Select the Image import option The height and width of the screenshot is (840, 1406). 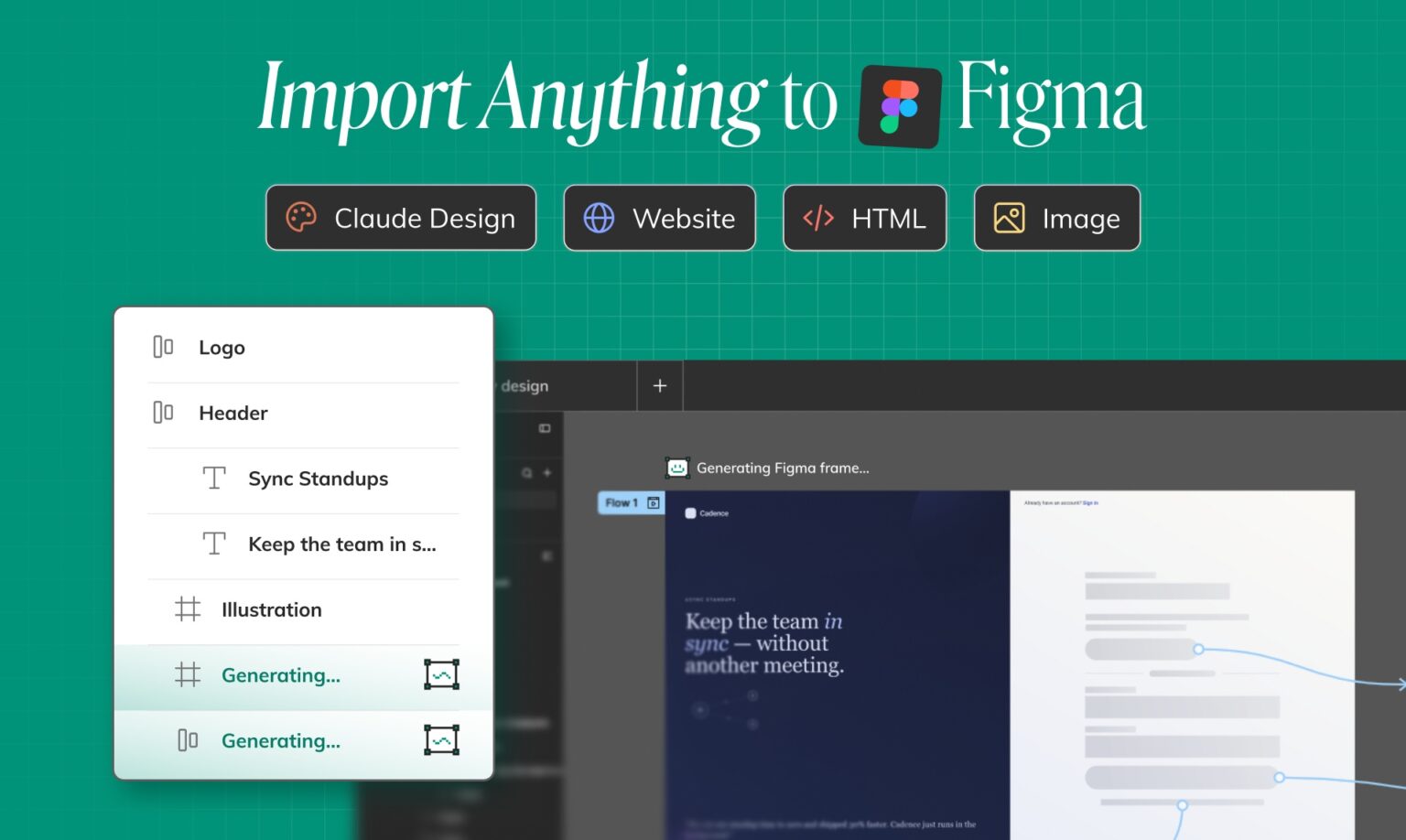tap(1057, 218)
